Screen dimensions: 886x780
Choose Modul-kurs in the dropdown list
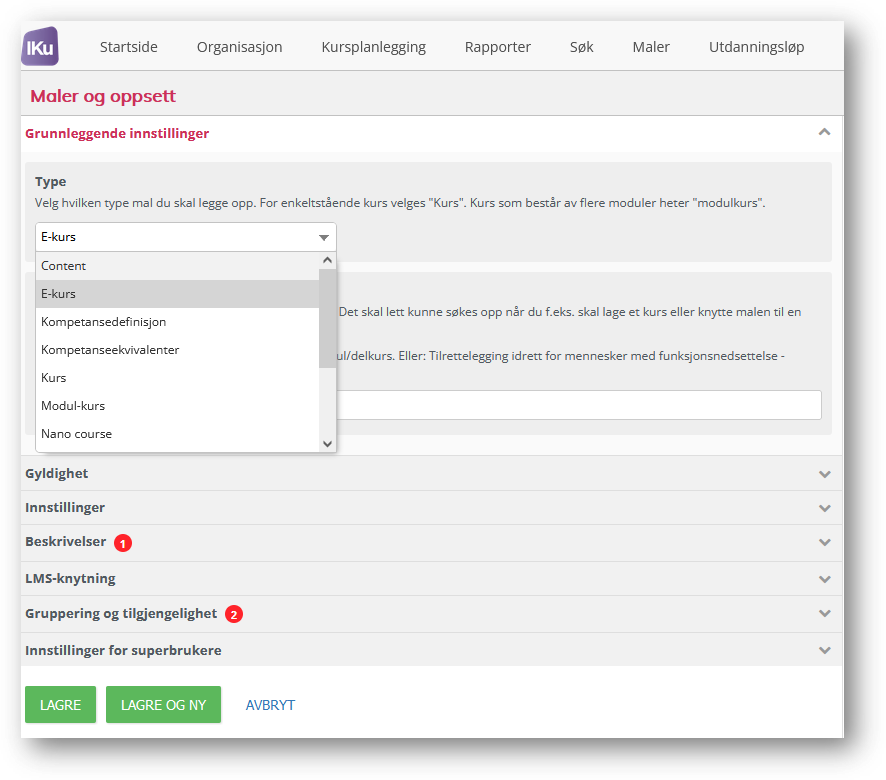pos(177,406)
